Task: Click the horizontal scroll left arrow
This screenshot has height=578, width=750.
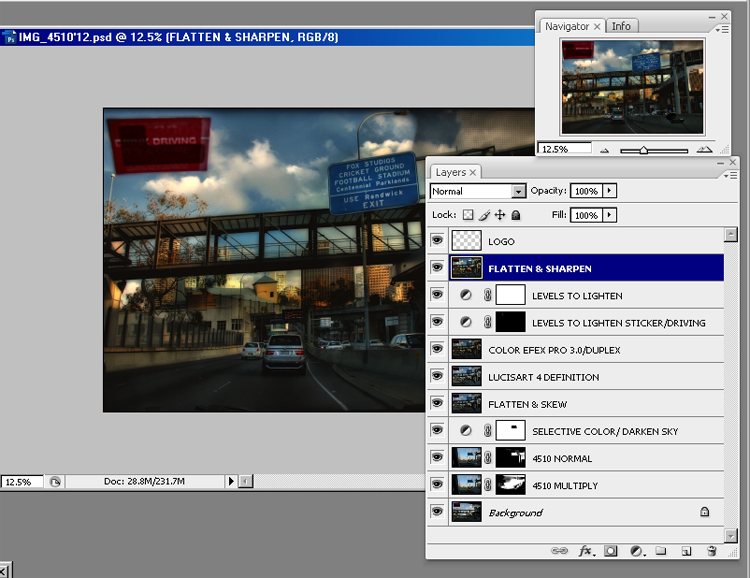Action: tap(245, 481)
